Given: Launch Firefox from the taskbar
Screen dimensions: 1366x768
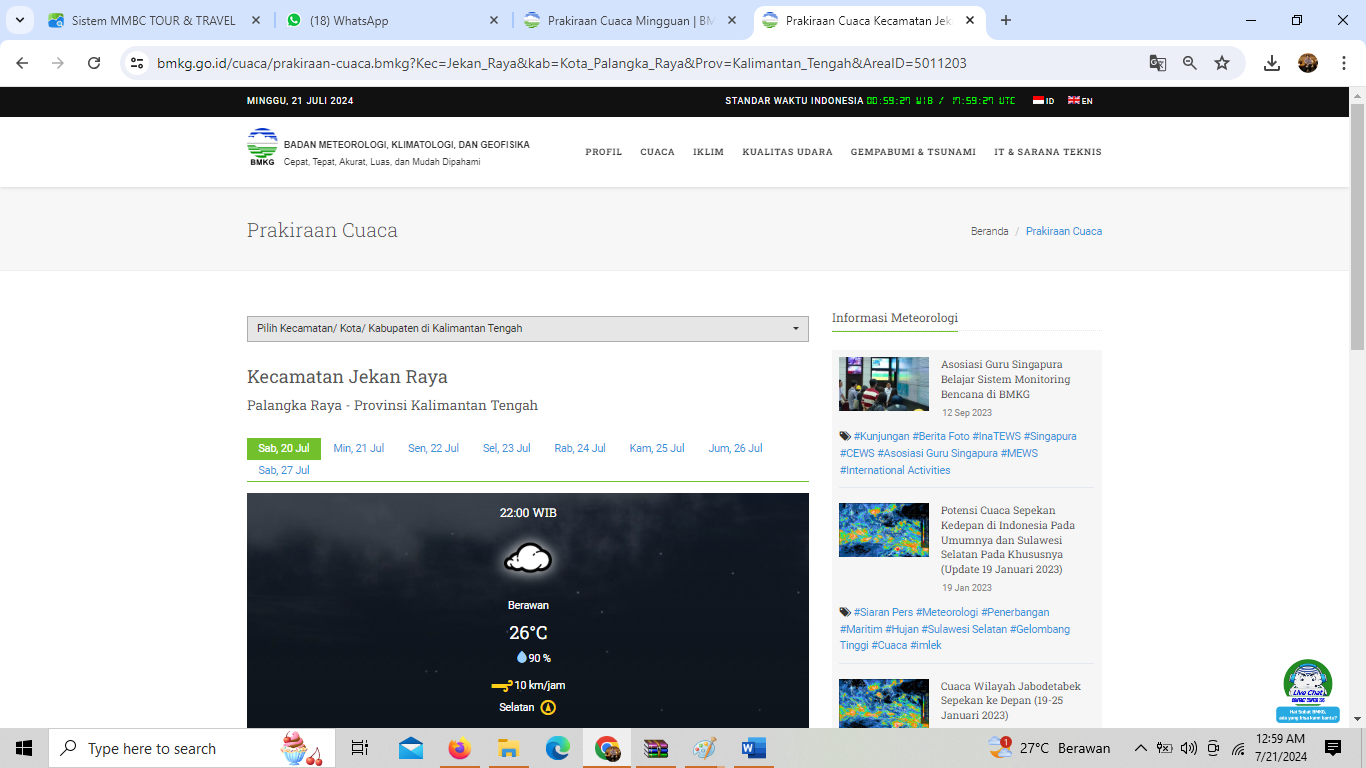Looking at the screenshot, I should click(x=459, y=748).
